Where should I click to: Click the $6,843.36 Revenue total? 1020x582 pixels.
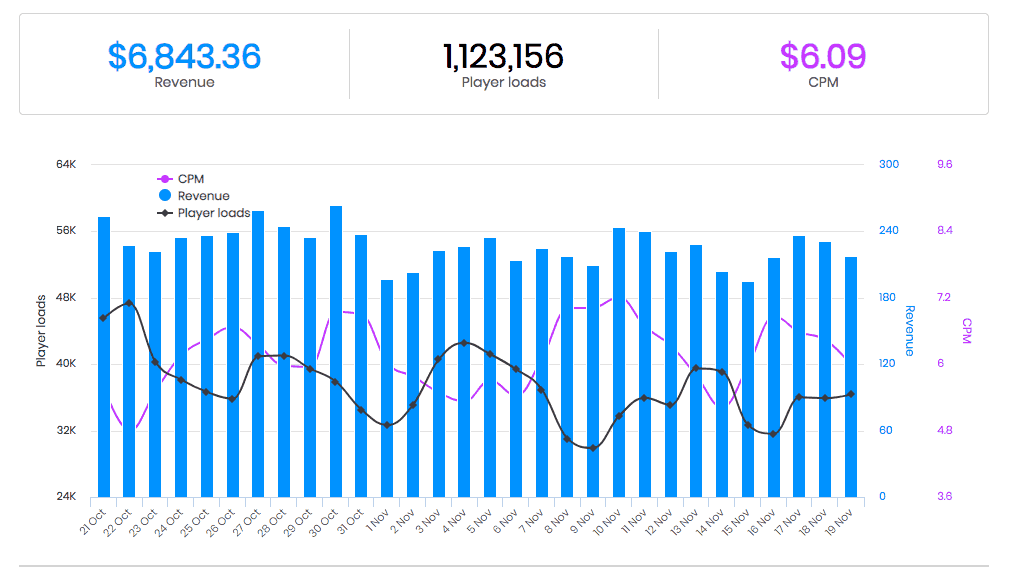[184, 56]
